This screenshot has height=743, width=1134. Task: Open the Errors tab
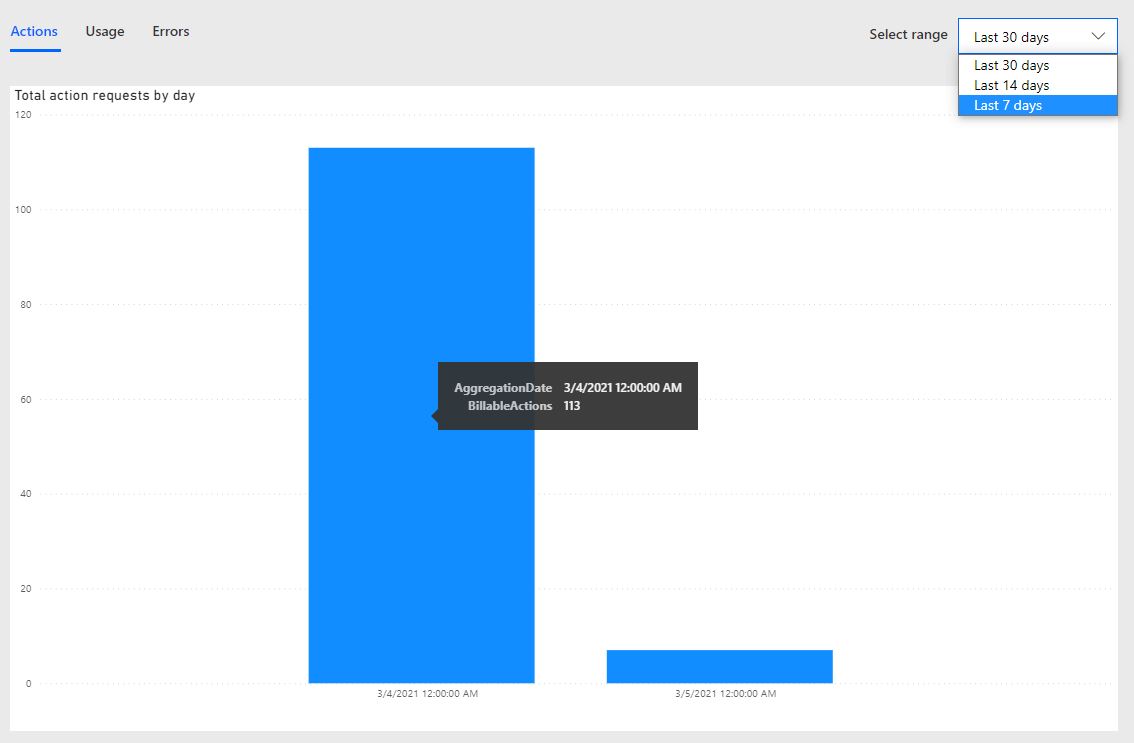point(170,31)
